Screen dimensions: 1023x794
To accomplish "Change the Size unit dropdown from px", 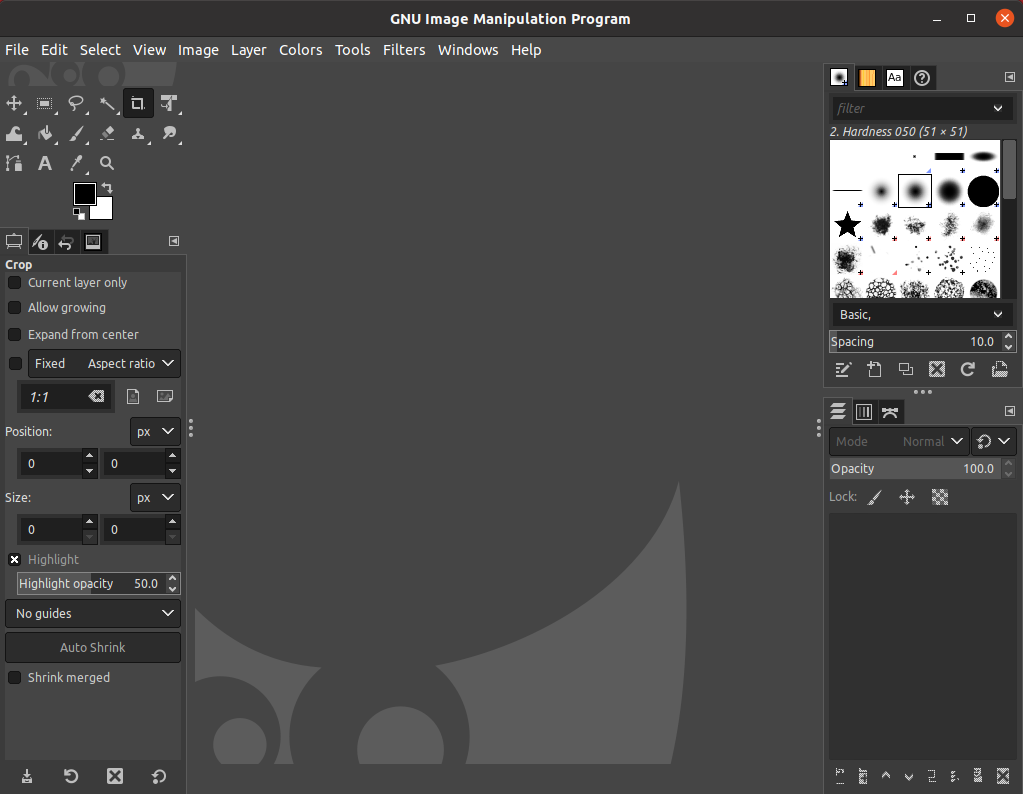I will [x=155, y=497].
